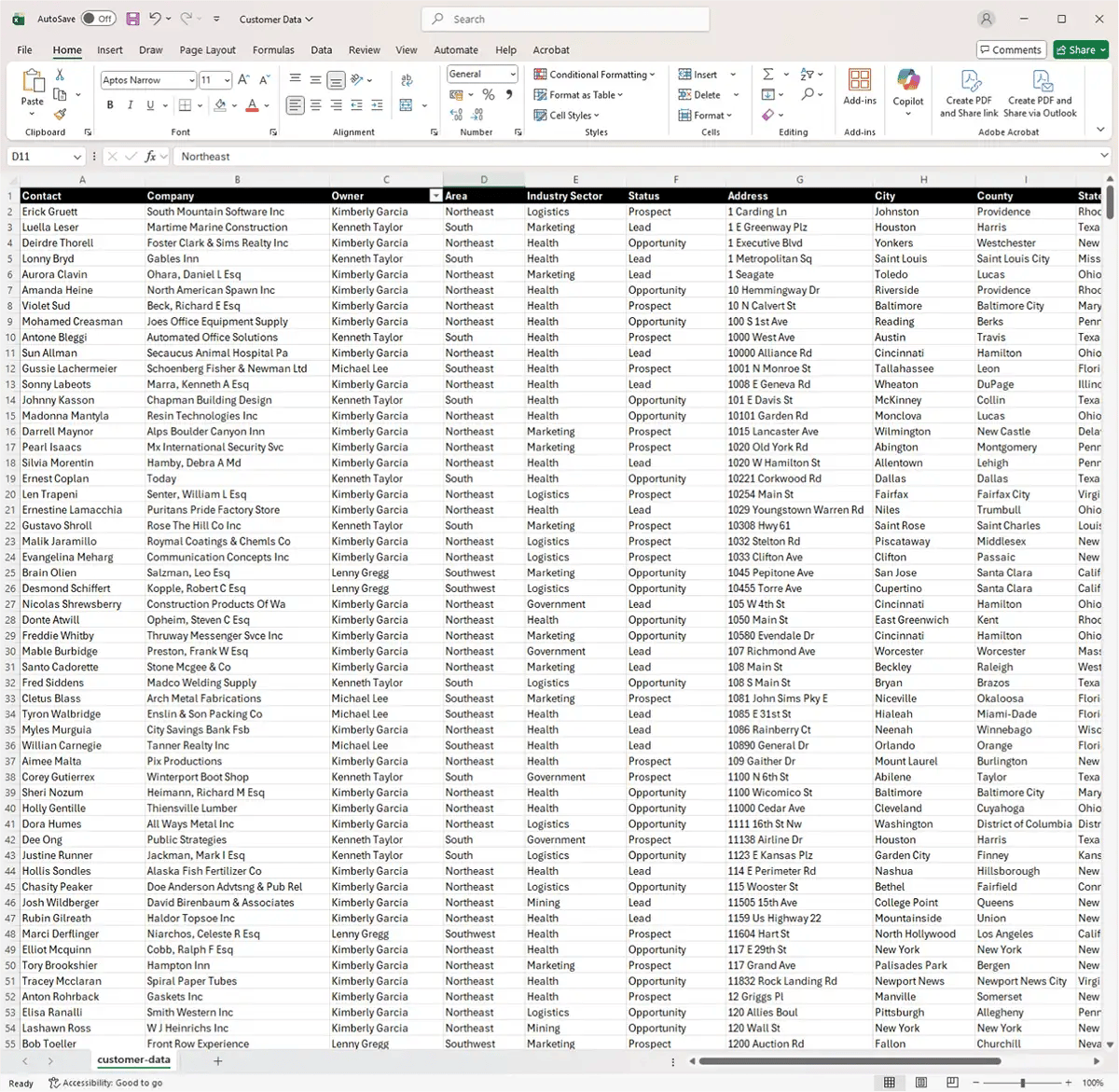
Task: Toggle Underline formatting
Action: click(150, 105)
